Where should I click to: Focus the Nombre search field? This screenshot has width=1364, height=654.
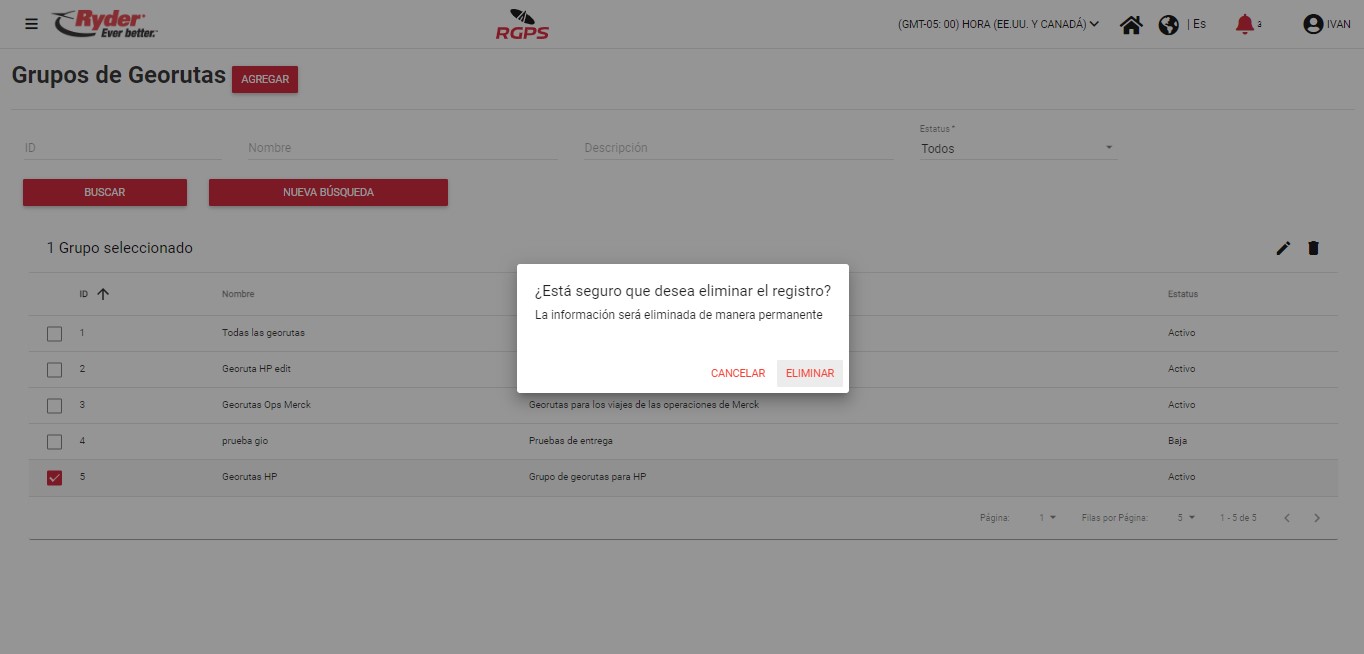[402, 148]
